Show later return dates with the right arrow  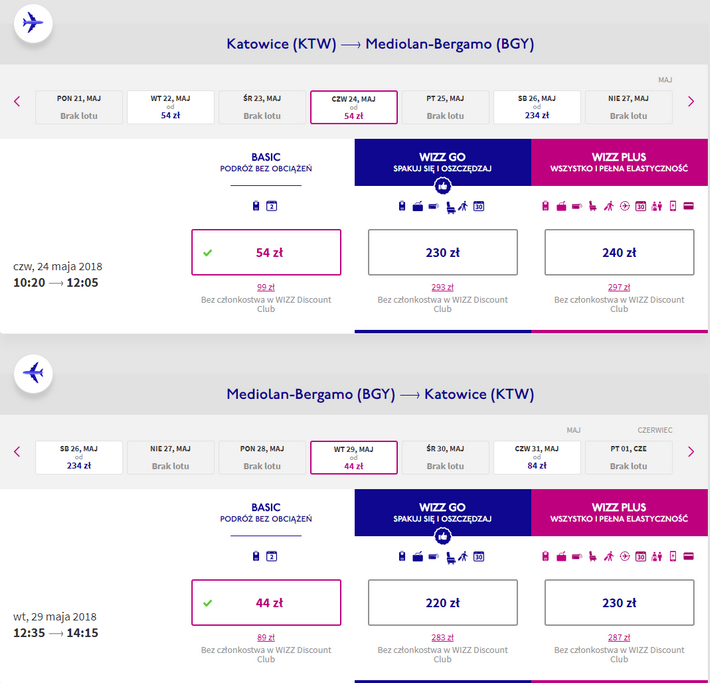pyautogui.click(x=690, y=452)
